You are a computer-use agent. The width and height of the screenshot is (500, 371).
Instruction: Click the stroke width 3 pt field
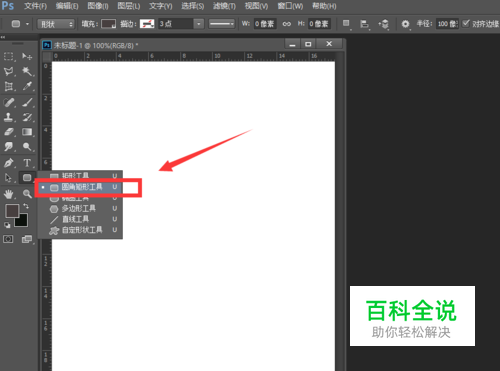[176, 24]
